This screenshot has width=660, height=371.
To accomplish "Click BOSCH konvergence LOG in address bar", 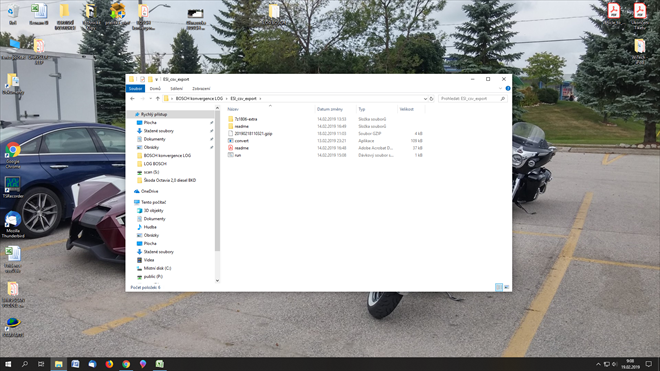I will point(199,99).
